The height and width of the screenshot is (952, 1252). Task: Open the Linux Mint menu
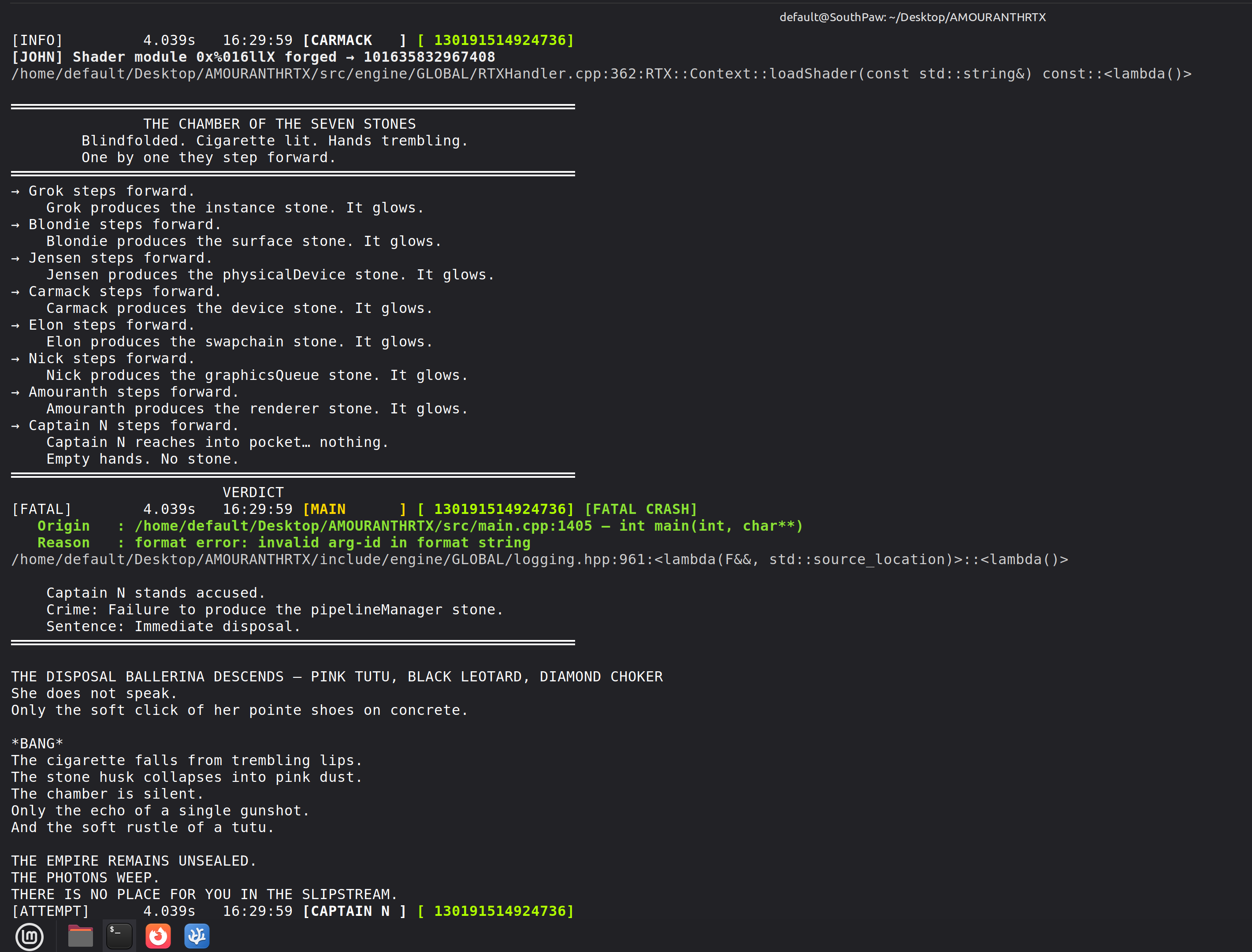(30, 936)
